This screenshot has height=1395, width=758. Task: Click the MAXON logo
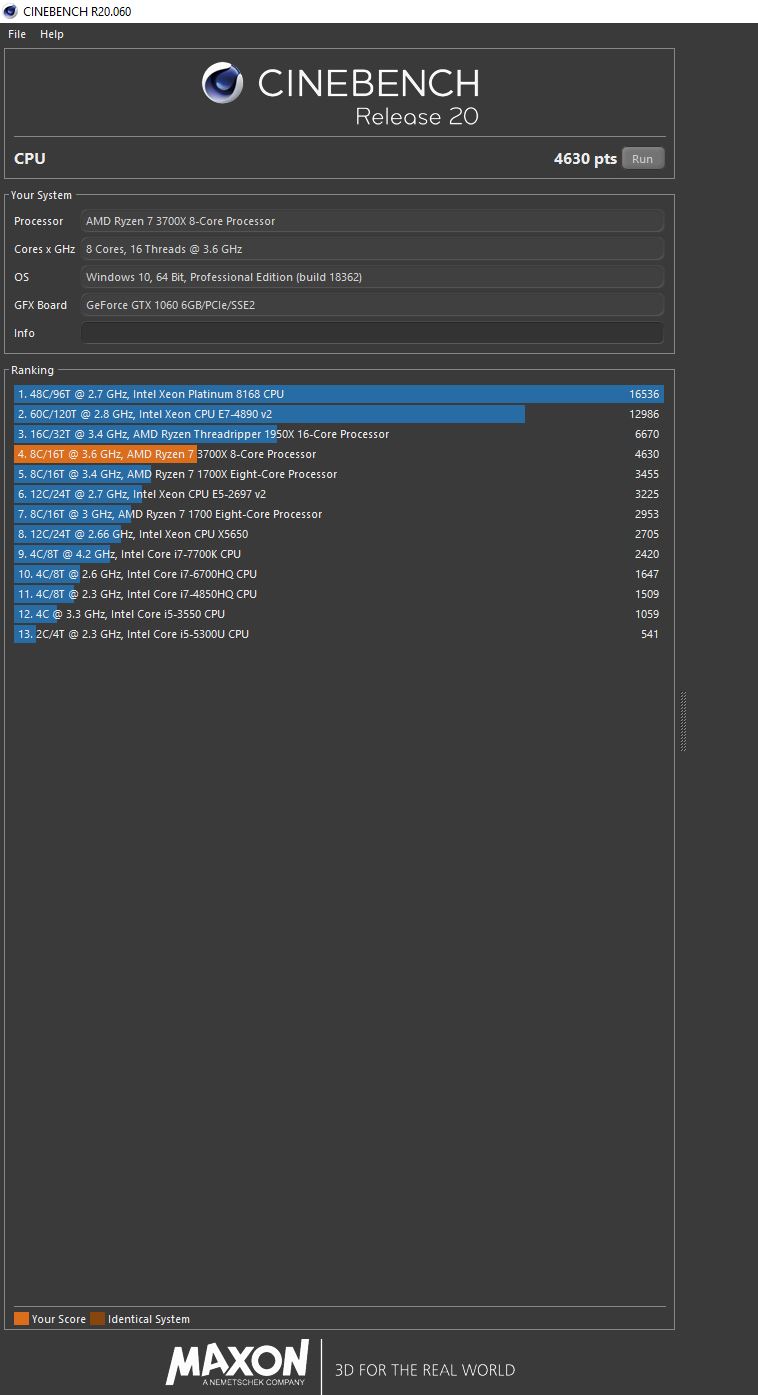(x=237, y=1364)
